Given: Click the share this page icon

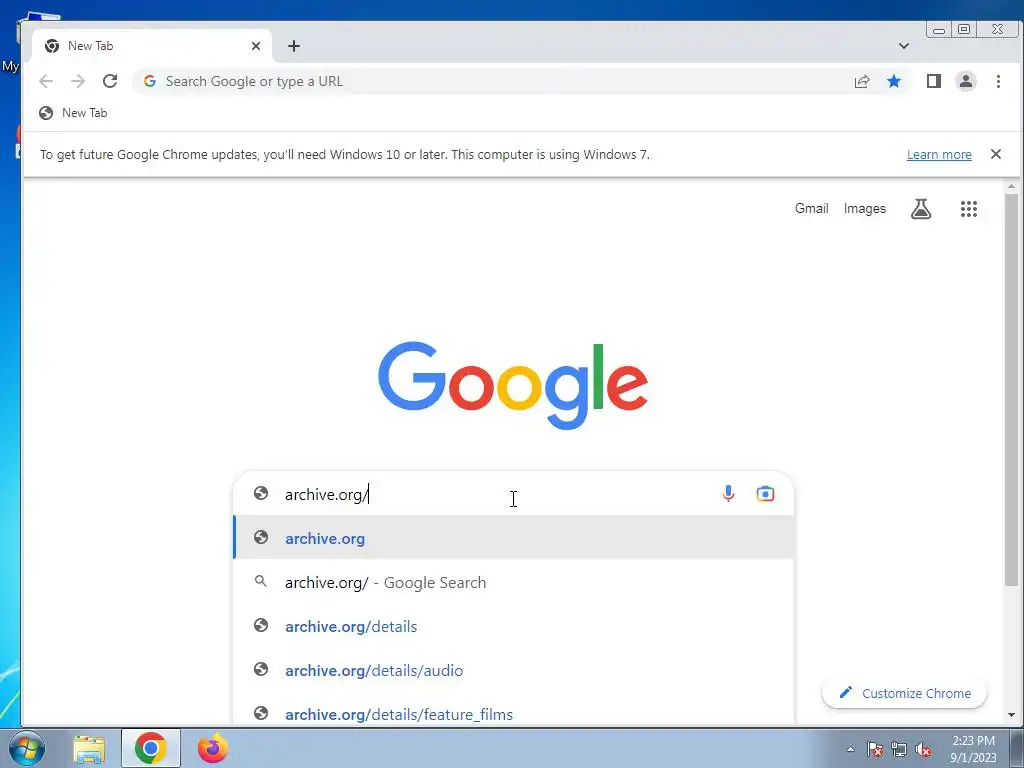Looking at the screenshot, I should [x=862, y=81].
